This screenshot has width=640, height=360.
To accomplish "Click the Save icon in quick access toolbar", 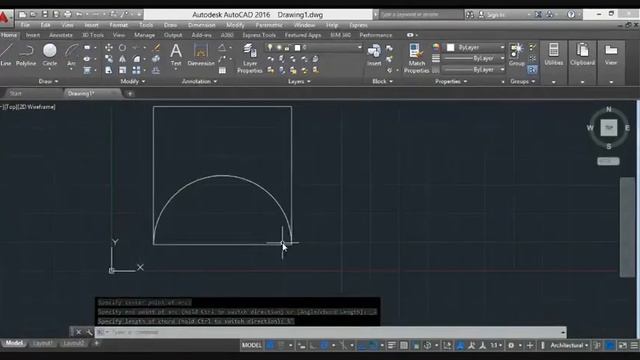I will (45, 14).
